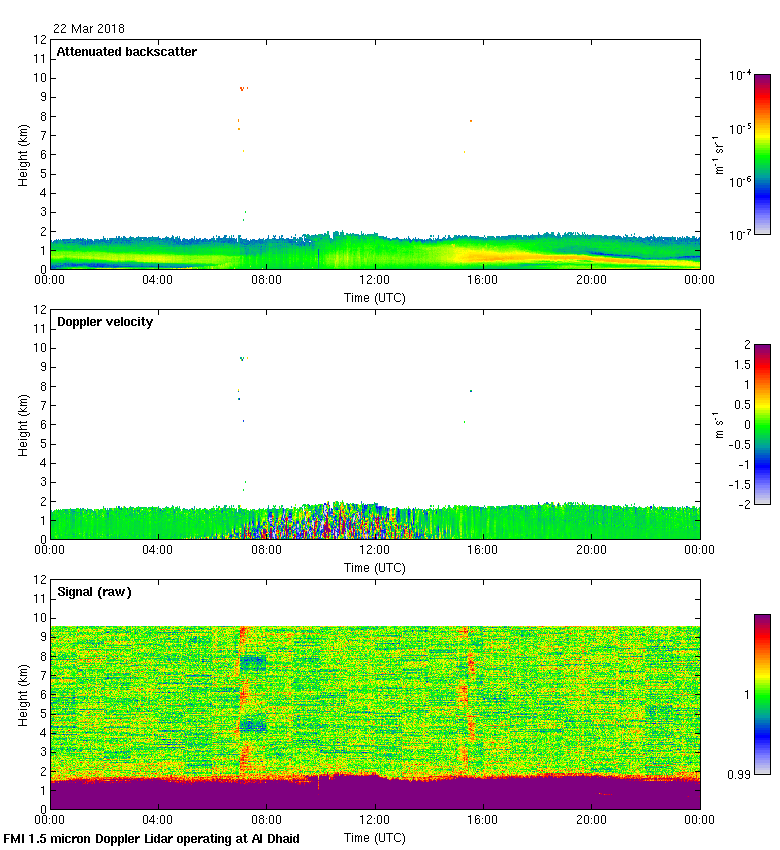780x850 pixels.
Task: Click 'Time (UTC)' label under backscatter plot
Action: coord(375,297)
